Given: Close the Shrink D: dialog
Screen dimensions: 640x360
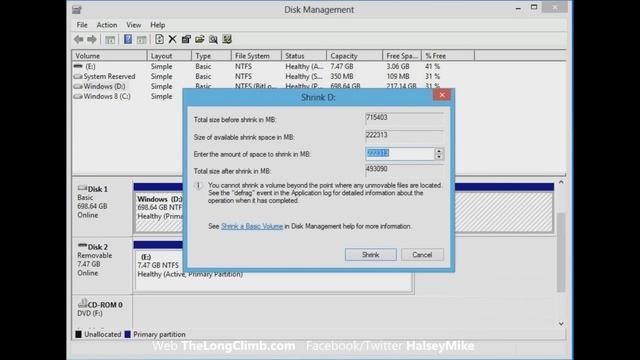Looking at the screenshot, I should pos(442,95).
